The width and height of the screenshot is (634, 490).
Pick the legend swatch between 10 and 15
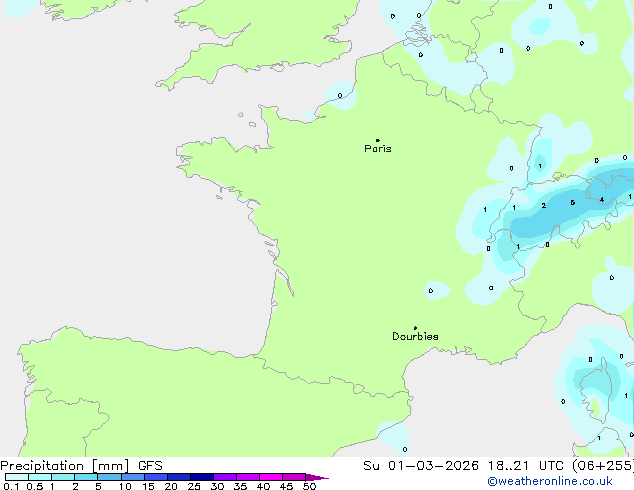coord(133,477)
